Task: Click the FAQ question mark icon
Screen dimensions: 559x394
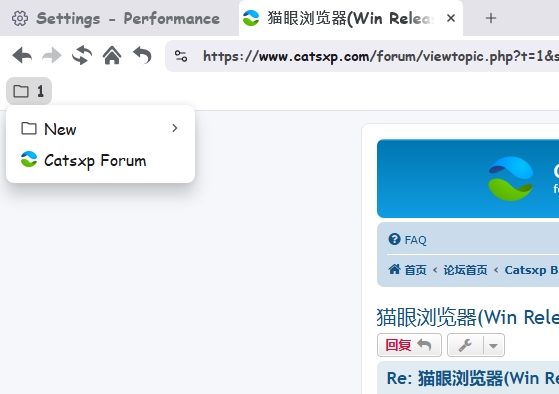Action: point(395,239)
